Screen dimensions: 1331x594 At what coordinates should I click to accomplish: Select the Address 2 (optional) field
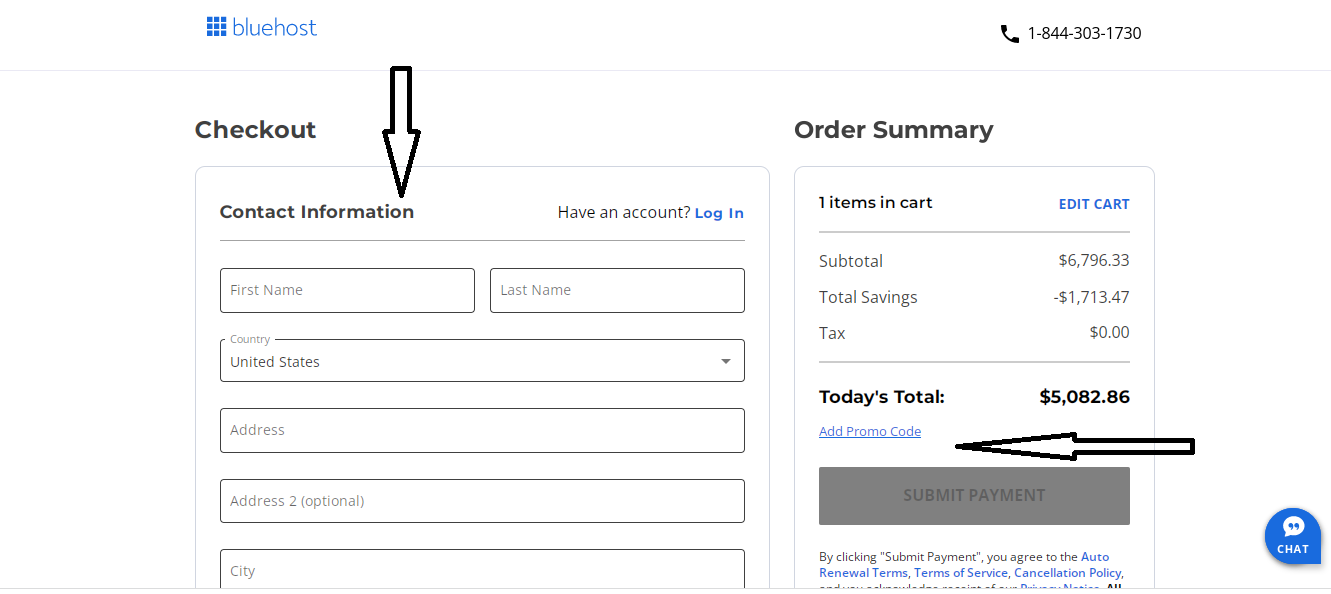coord(482,501)
